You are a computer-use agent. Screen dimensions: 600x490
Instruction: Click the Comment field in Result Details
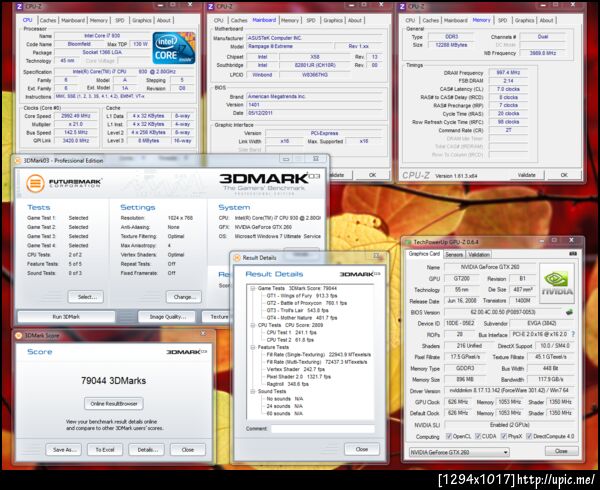pyautogui.click(x=323, y=429)
